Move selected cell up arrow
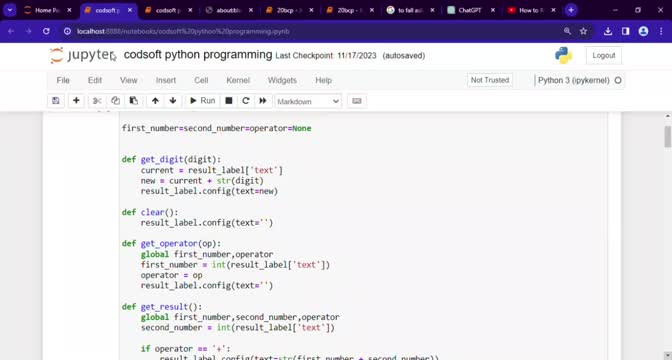 155,101
